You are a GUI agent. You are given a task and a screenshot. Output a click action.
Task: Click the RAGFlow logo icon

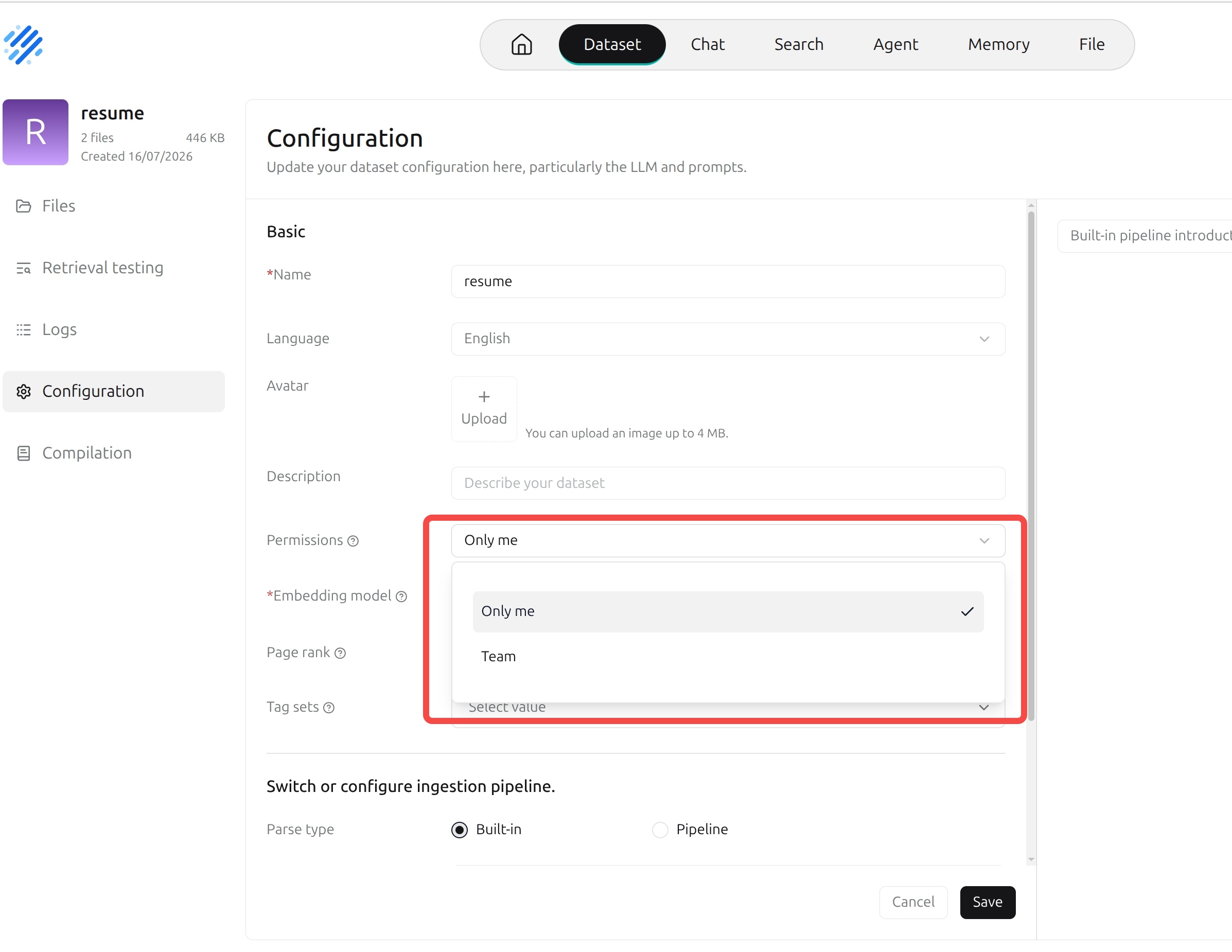click(23, 45)
